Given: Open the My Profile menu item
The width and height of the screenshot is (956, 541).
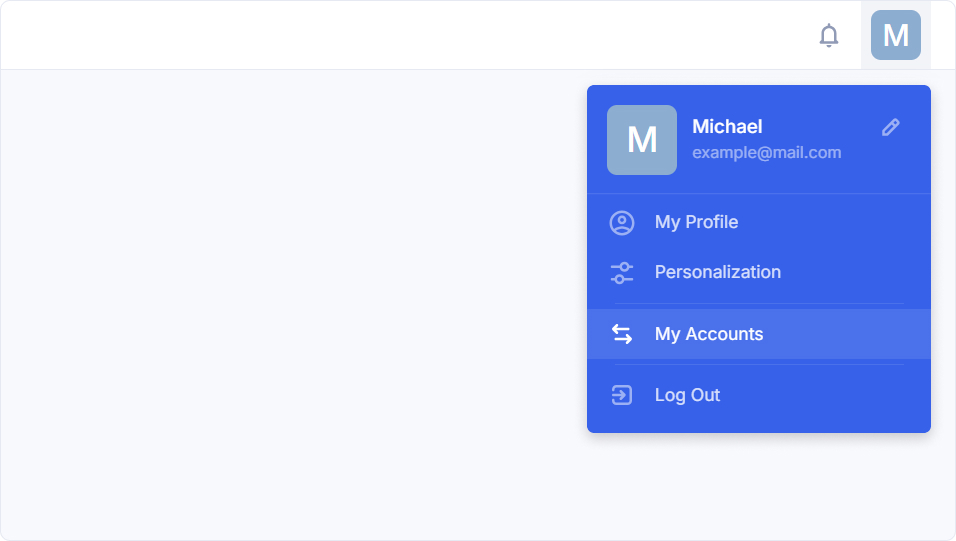Looking at the screenshot, I should point(696,222).
